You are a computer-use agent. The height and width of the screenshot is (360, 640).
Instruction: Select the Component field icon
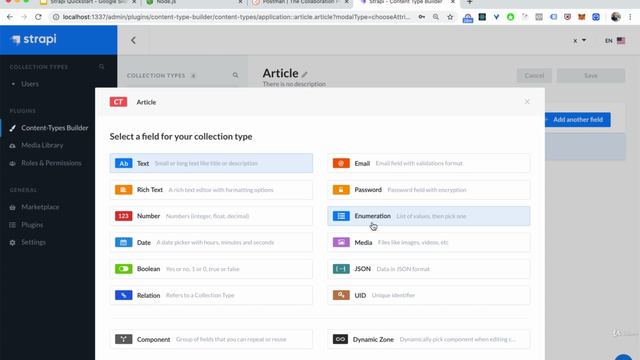click(x=123, y=339)
